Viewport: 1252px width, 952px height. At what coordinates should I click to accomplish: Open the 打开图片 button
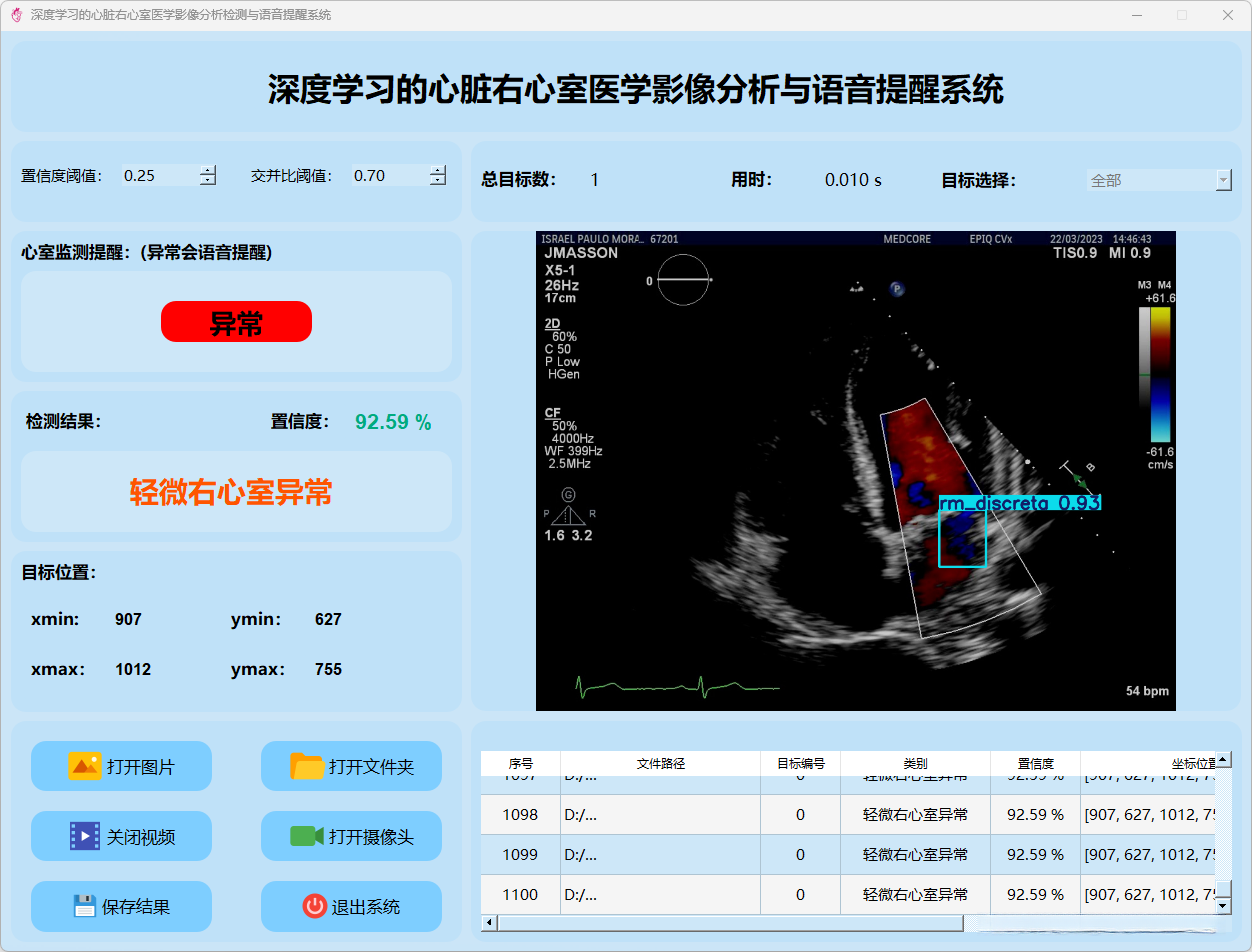121,766
